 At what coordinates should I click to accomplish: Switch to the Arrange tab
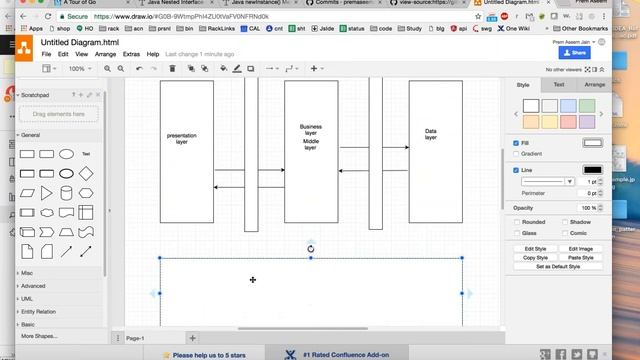pyautogui.click(x=594, y=84)
